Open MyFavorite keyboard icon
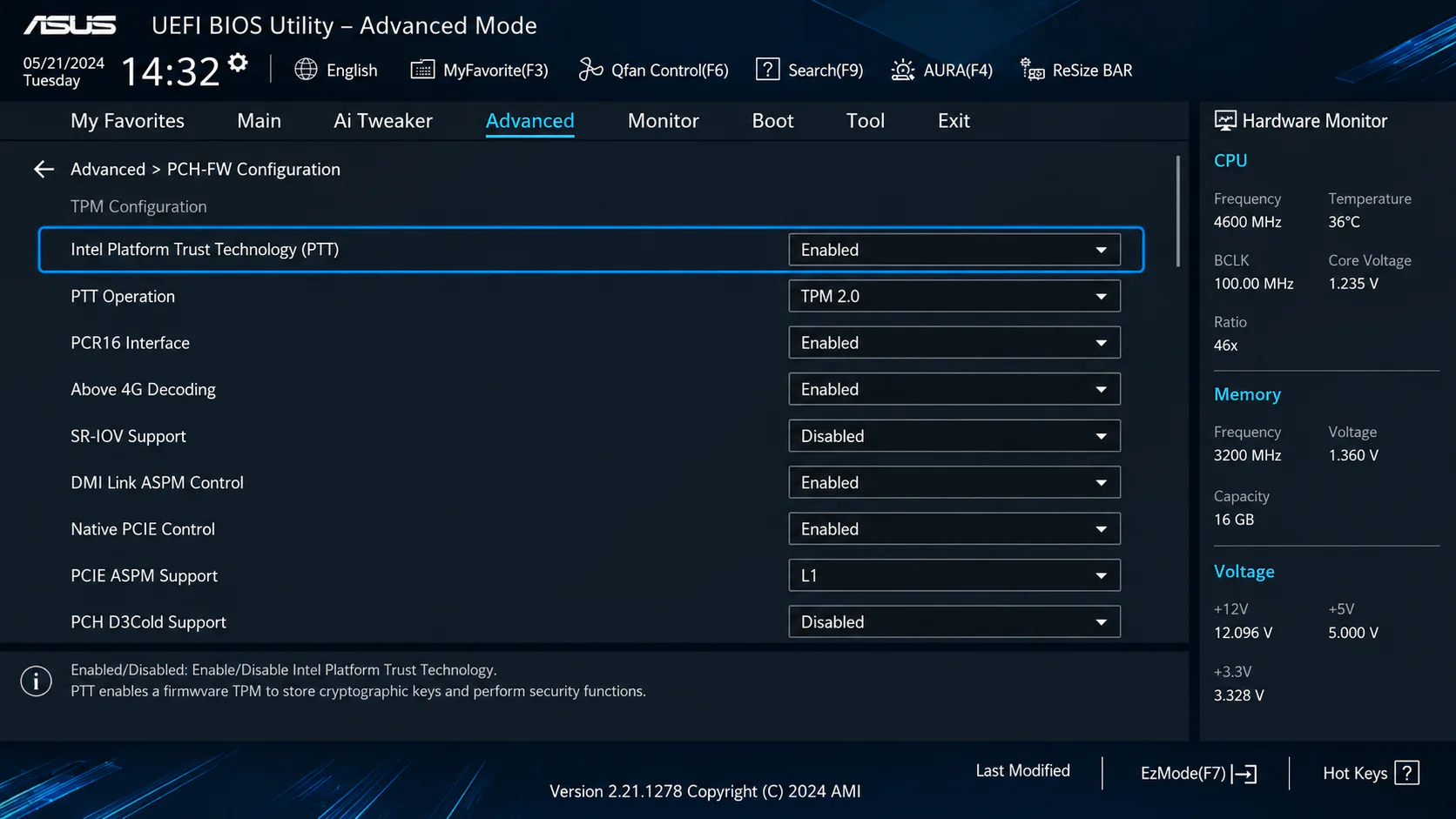This screenshot has width=1456, height=819. coord(422,70)
